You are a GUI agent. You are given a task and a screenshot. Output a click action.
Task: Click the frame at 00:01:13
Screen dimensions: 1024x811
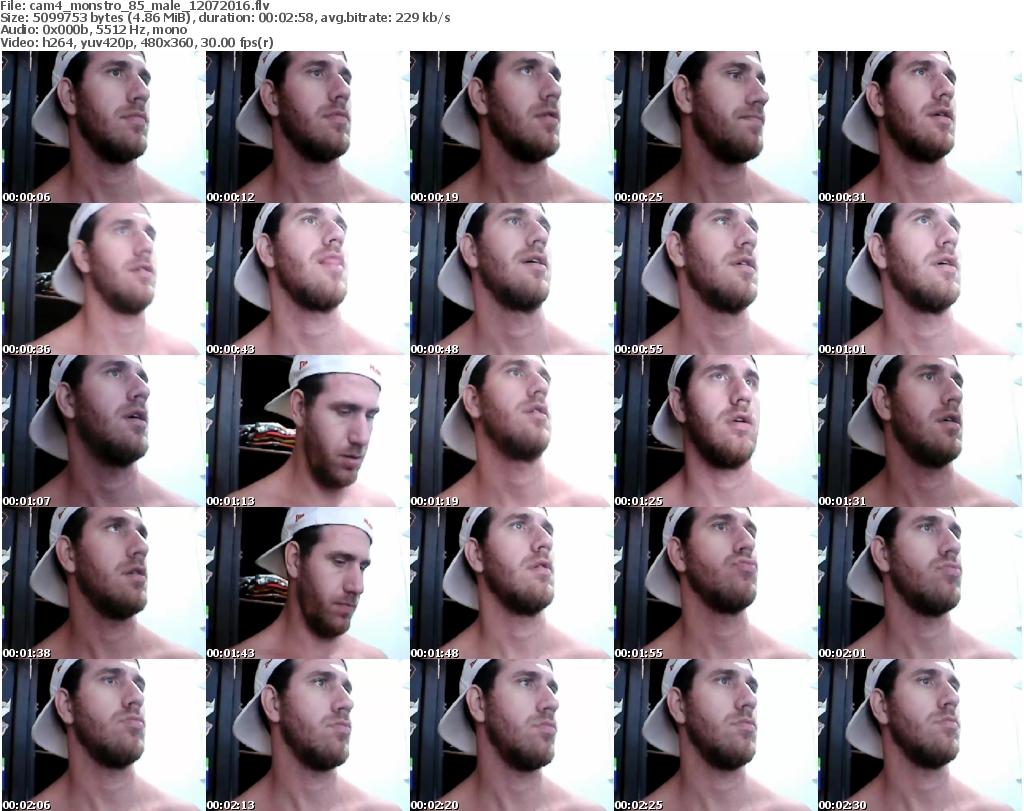pos(307,431)
